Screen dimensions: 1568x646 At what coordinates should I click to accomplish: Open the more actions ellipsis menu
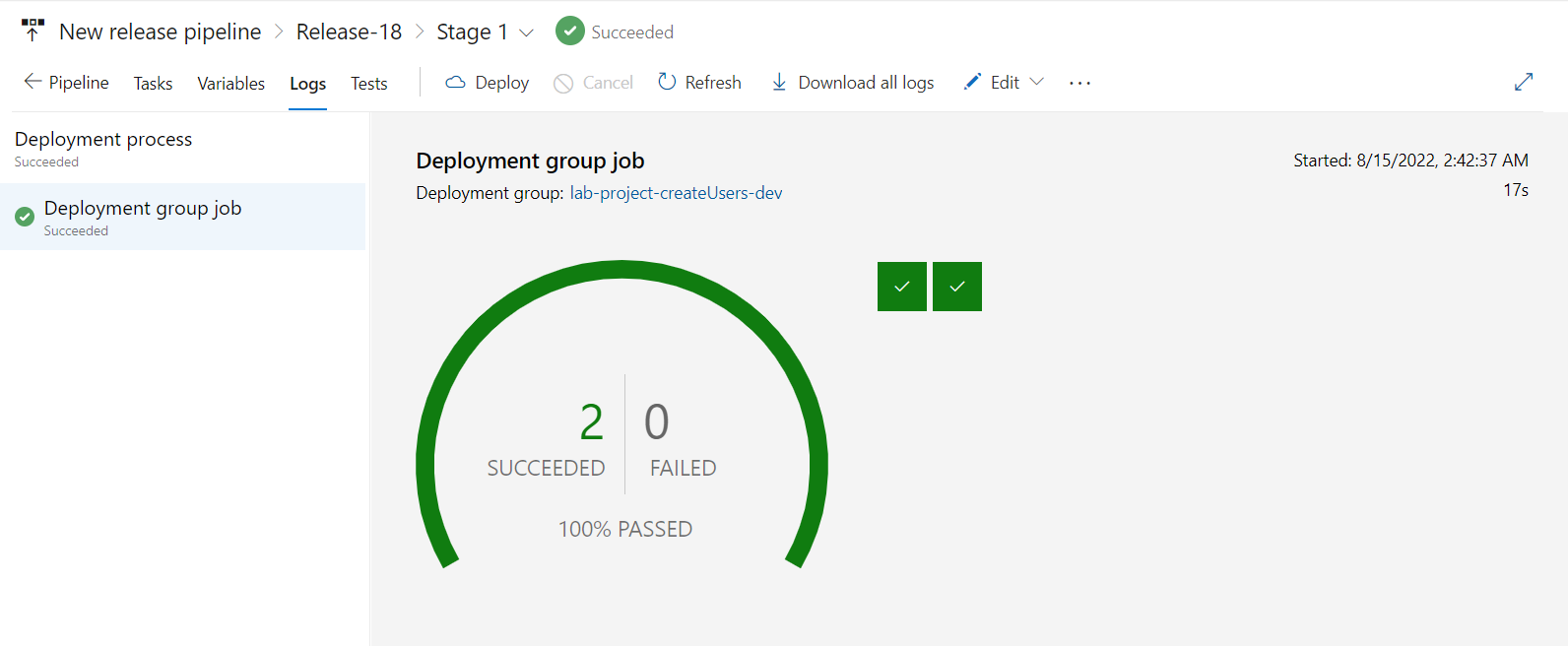pos(1079,83)
